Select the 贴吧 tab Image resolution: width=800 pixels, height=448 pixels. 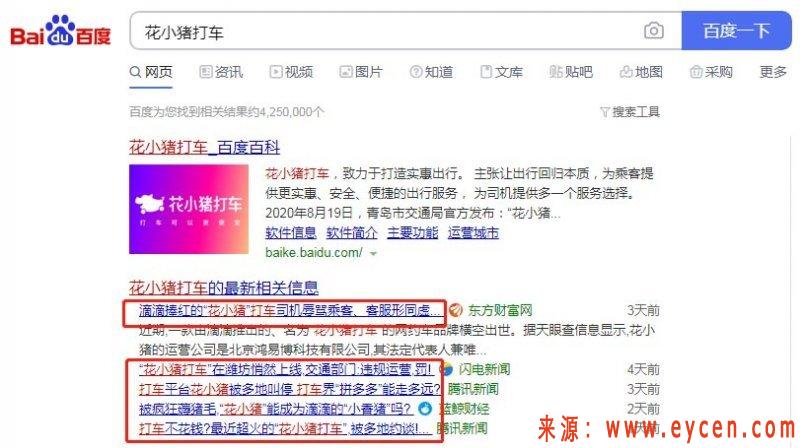(571, 72)
